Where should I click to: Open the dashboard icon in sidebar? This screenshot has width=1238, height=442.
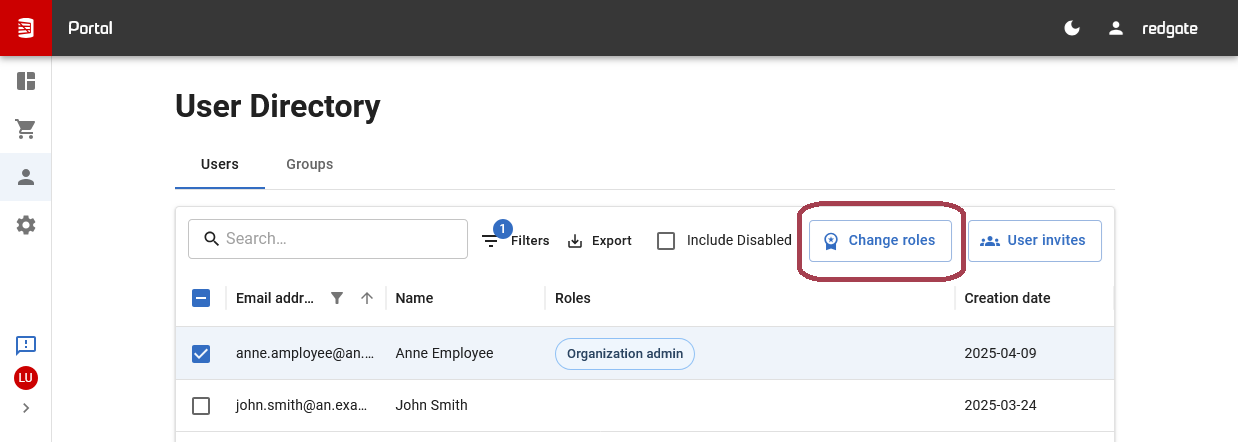coord(26,81)
